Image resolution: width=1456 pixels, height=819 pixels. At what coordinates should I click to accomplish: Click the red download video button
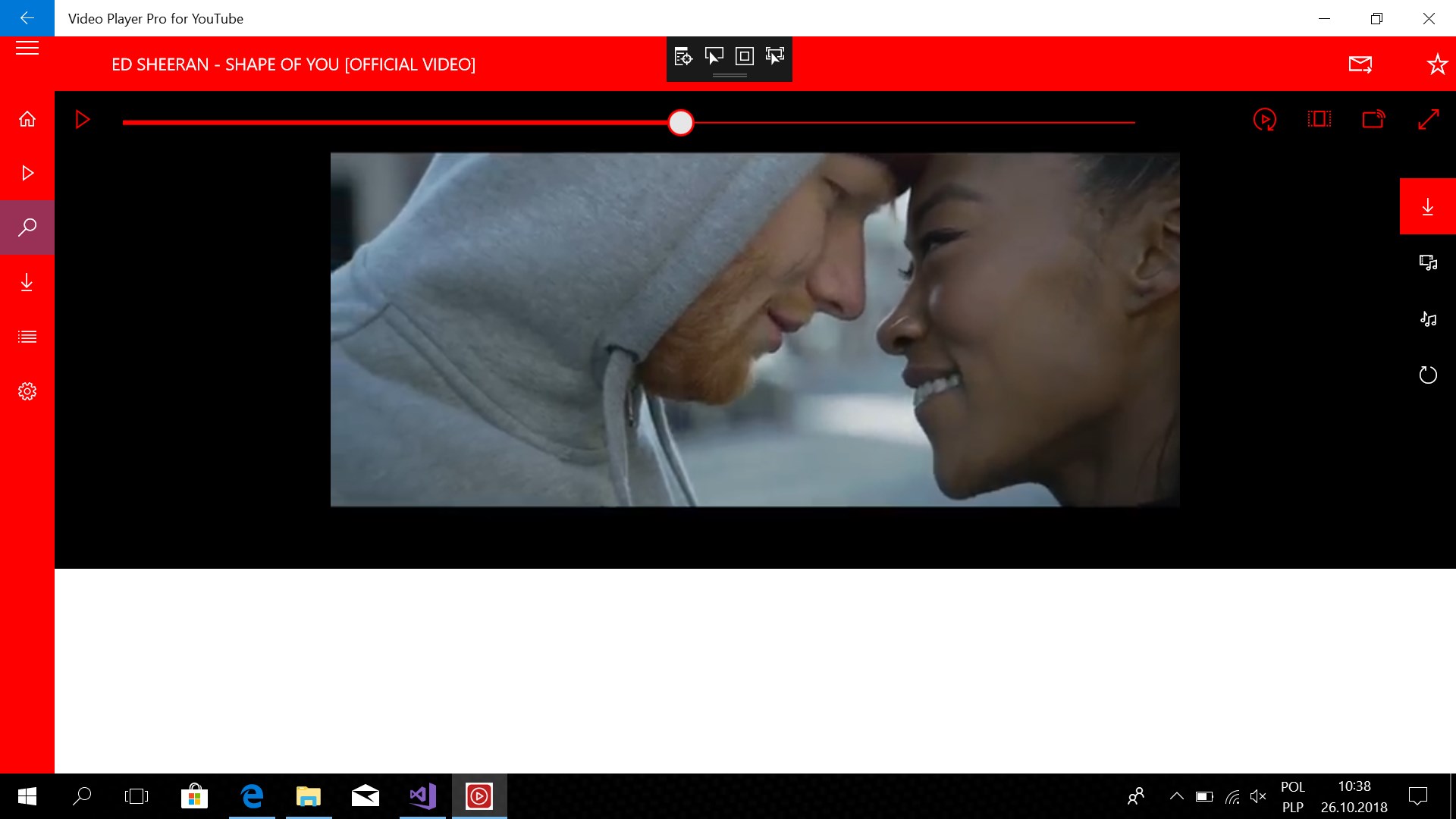pyautogui.click(x=1427, y=206)
